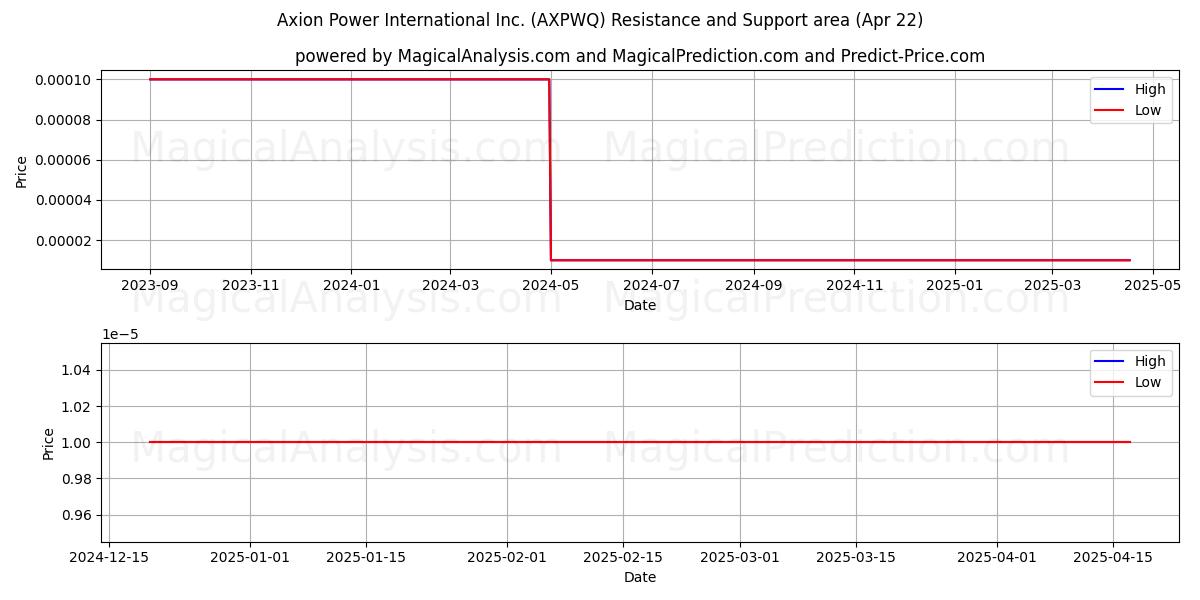This screenshot has height=600, width=1200.
Task: Select the 2024-12-15 date tick on the bottom chart
Action: click(109, 556)
